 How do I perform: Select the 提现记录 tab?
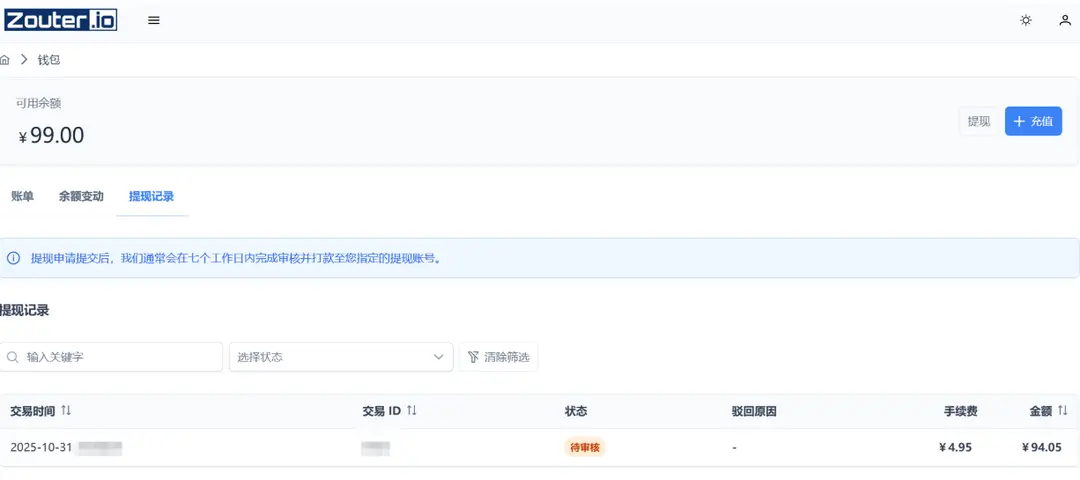(151, 196)
